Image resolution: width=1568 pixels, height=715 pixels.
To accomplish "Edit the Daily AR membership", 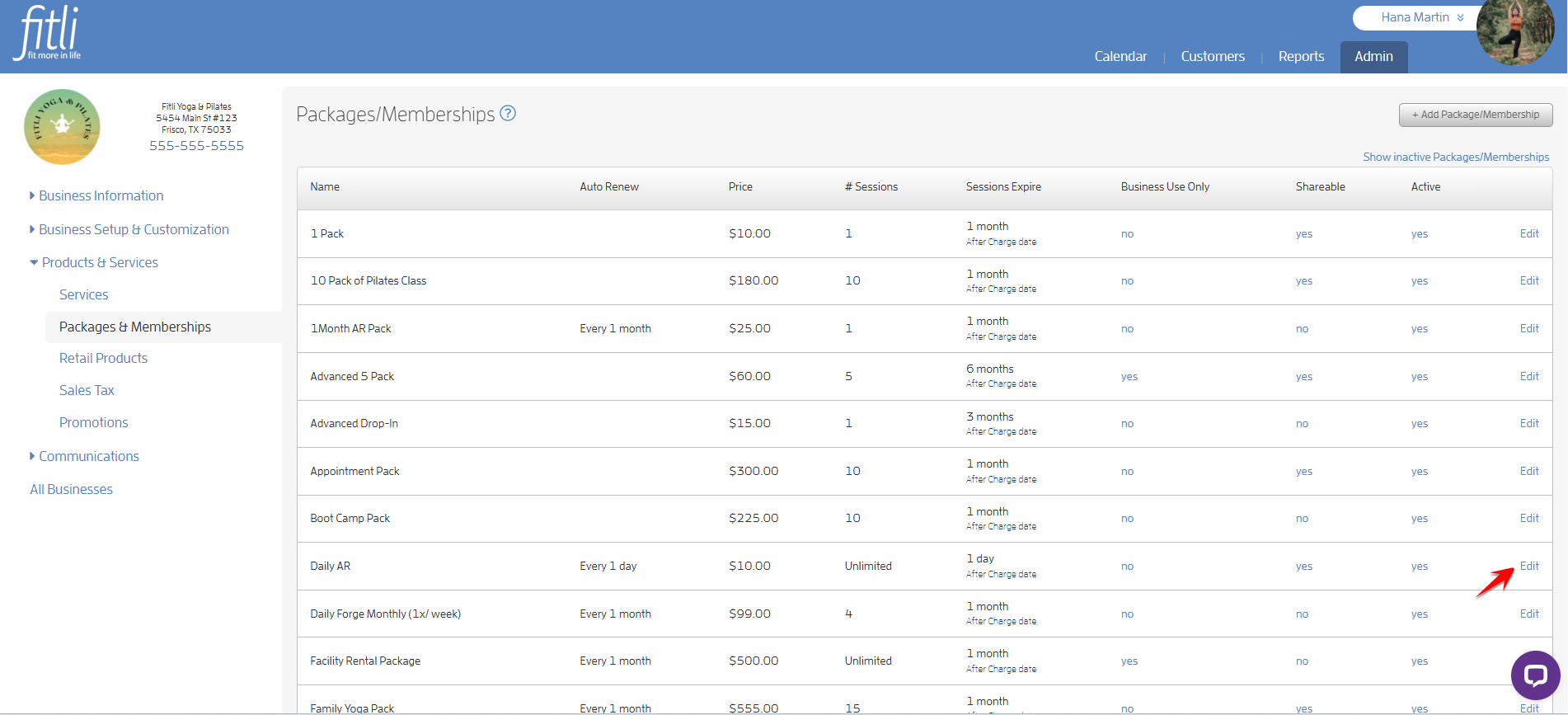I will pyautogui.click(x=1529, y=566).
